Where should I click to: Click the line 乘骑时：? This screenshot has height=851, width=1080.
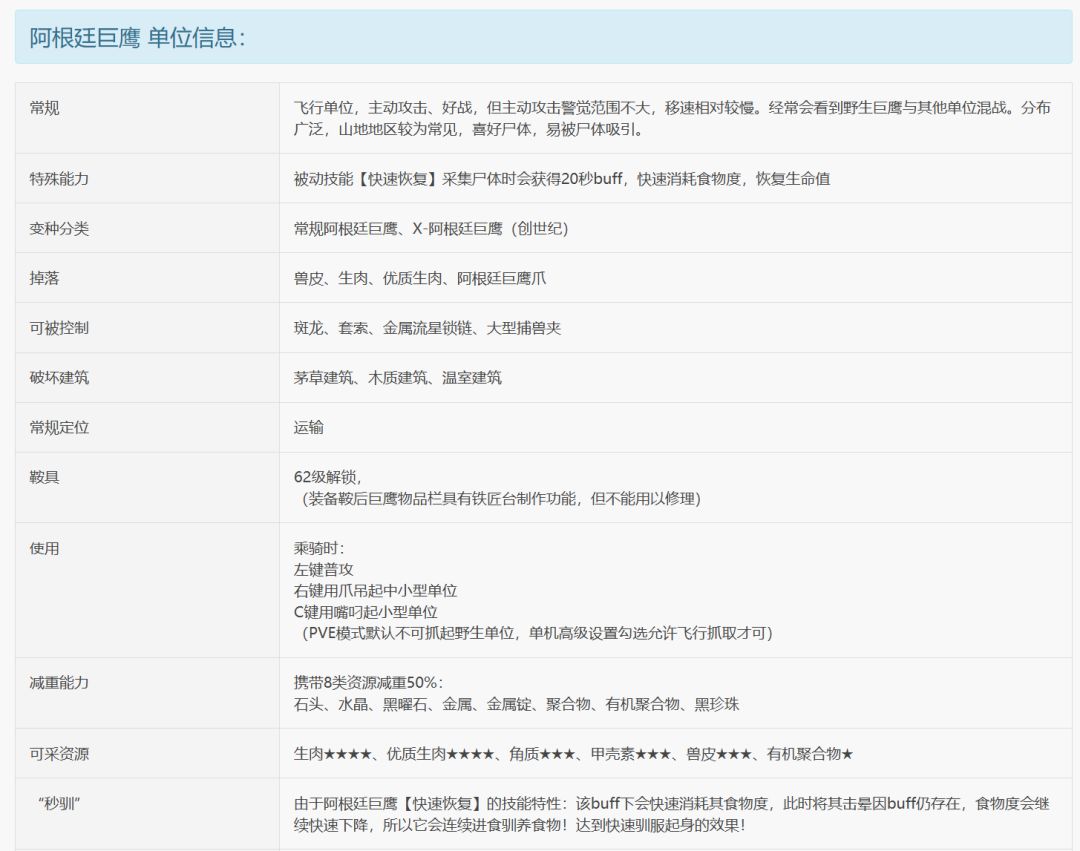coord(319,549)
